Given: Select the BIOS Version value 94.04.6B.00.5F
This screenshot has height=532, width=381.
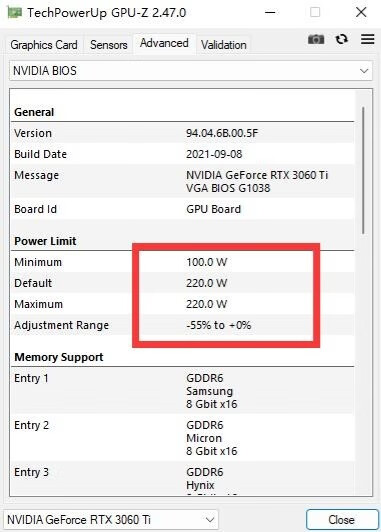Looking at the screenshot, I should click(222, 133).
